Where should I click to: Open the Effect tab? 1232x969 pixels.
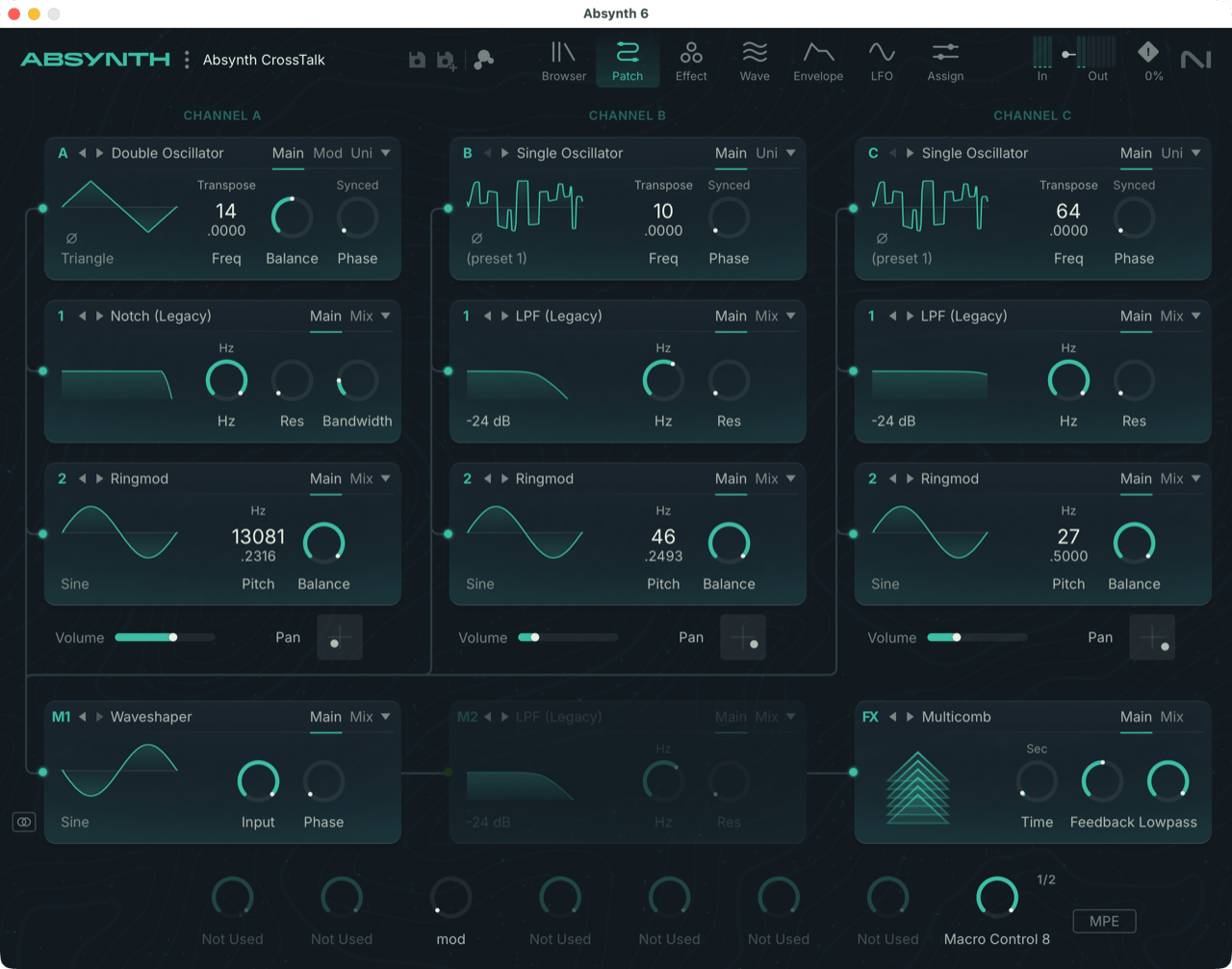(690, 60)
